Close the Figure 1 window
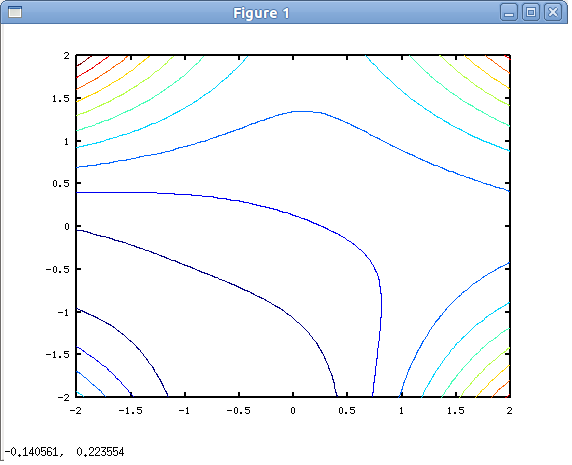 [553, 12]
